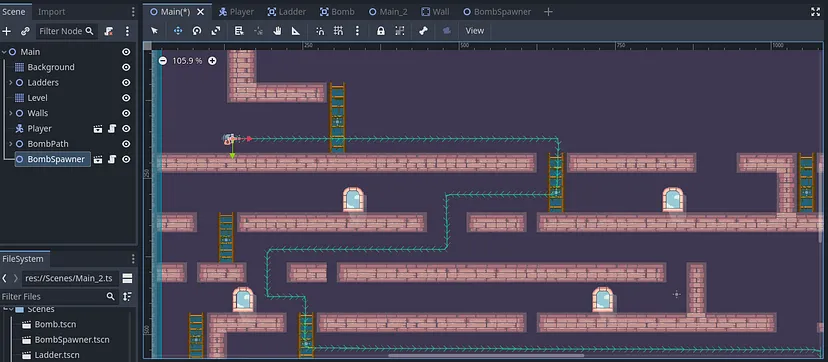Click the rotation pivot tool icon
This screenshot has height=362, width=828.
258,31
